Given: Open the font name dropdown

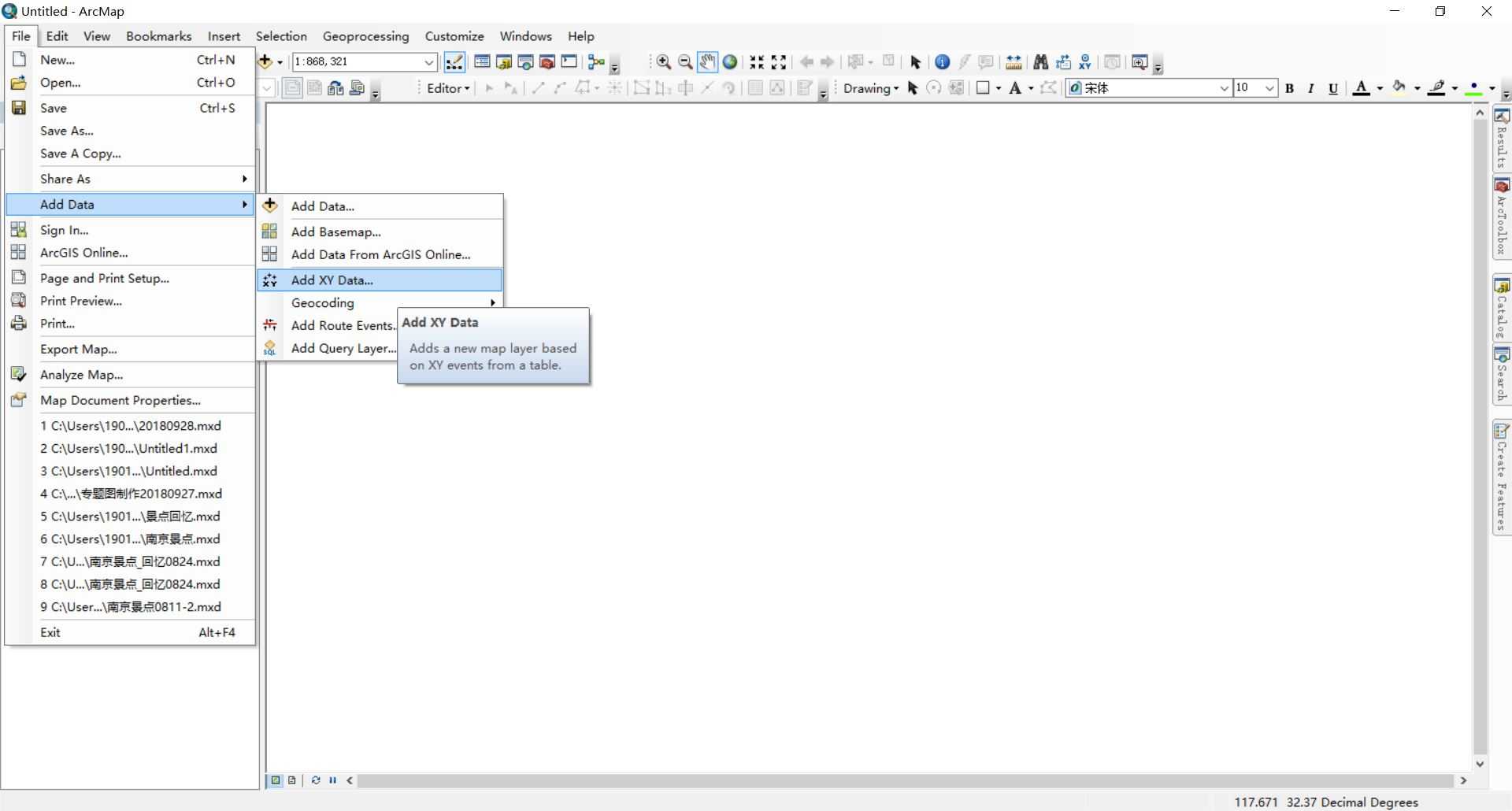Looking at the screenshot, I should tap(1224, 88).
